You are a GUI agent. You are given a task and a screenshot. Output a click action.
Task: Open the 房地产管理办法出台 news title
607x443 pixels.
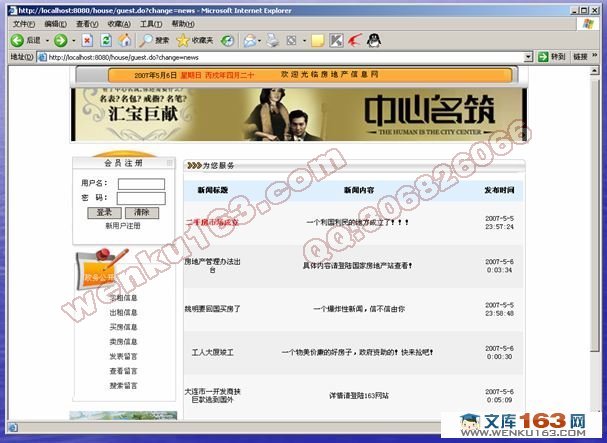[x=213, y=266]
